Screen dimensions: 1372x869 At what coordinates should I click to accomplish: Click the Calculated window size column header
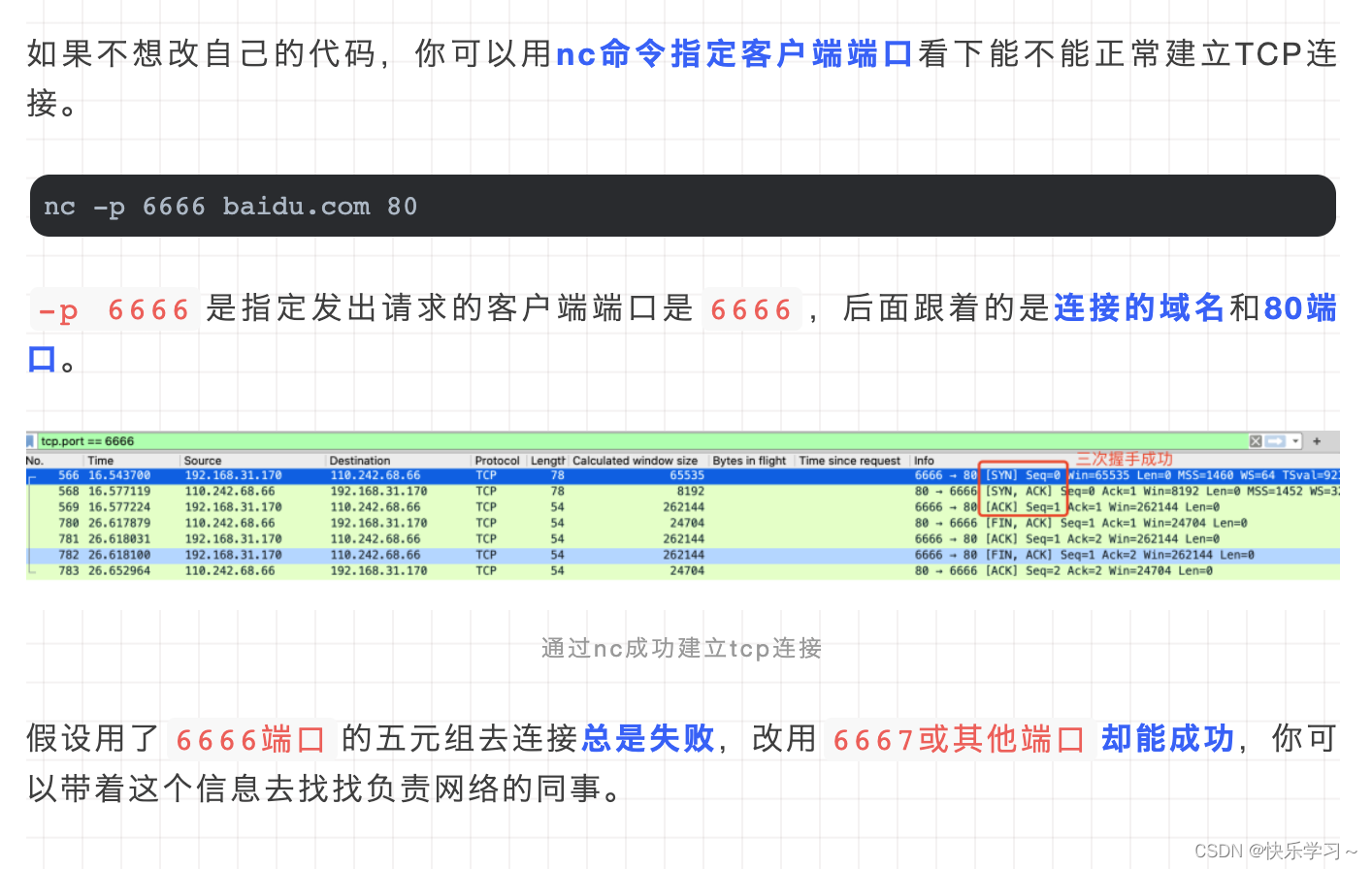637,460
